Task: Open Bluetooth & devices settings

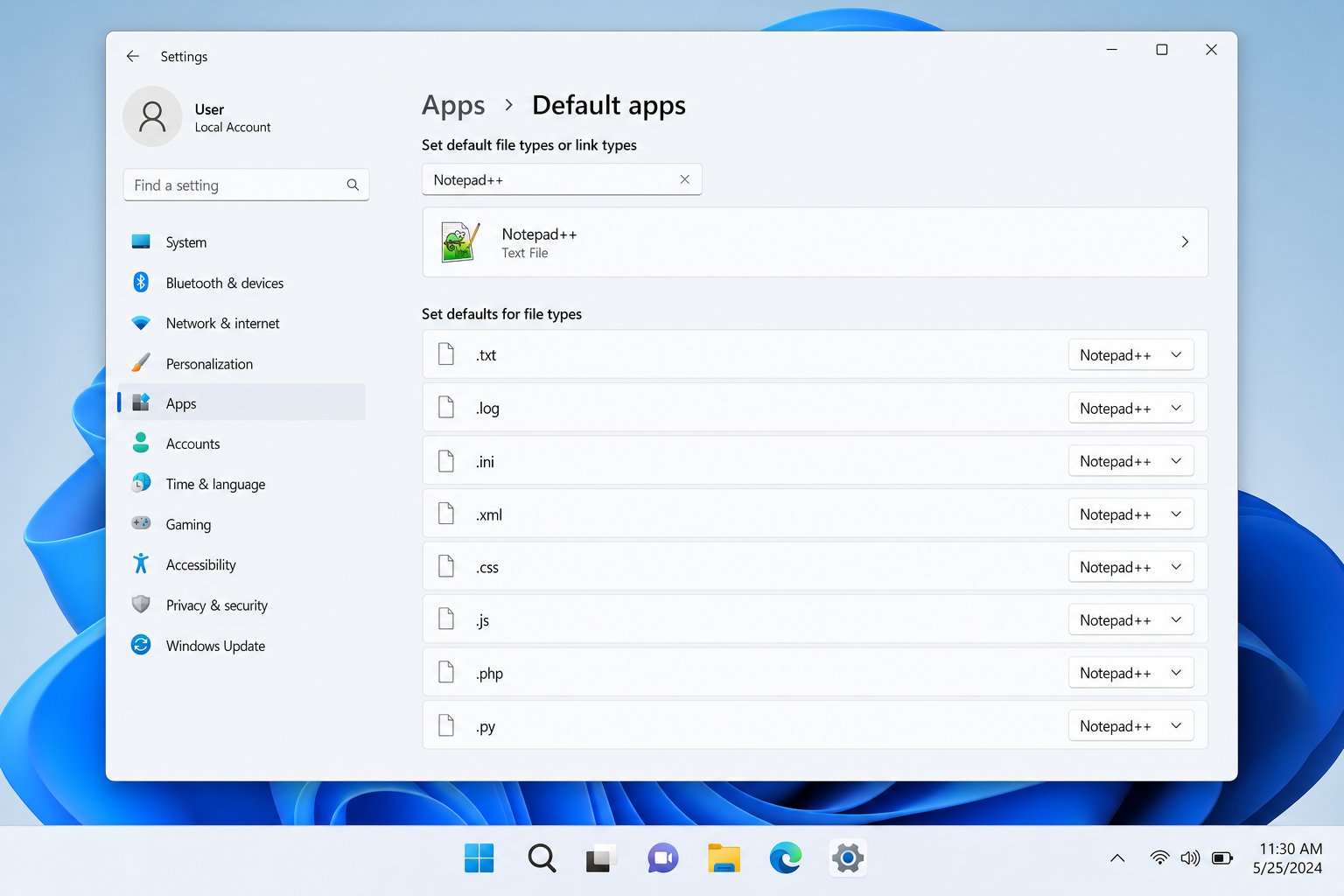Action: [x=241, y=283]
